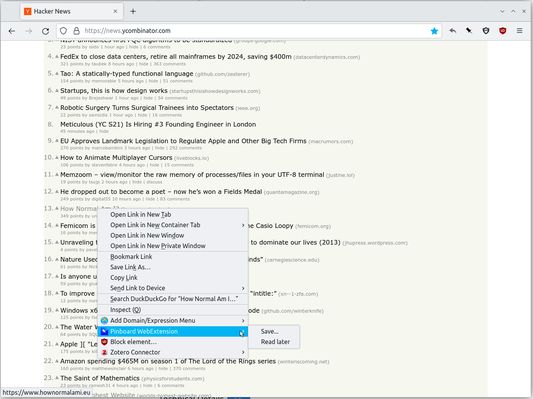Expand Open Link in New Container Tab submenu

click(173, 225)
